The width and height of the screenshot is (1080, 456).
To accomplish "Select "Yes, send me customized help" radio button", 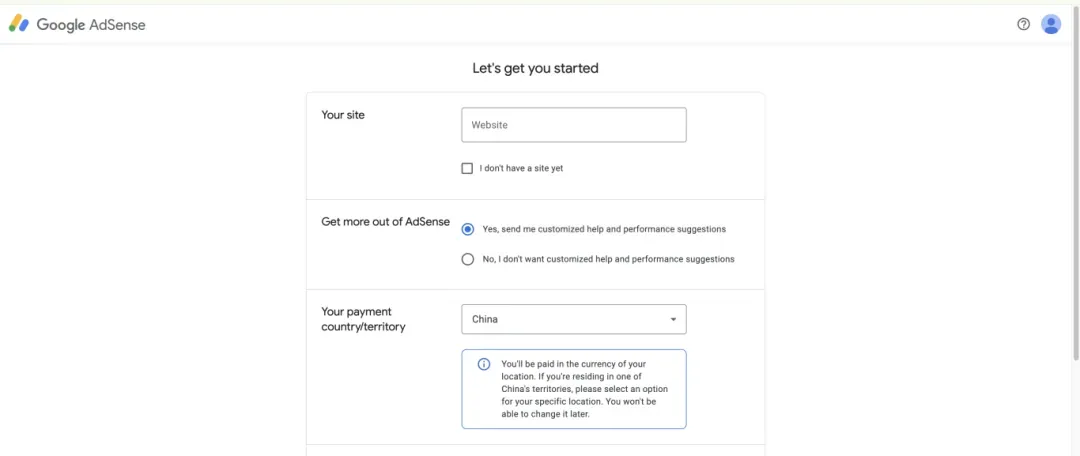I will coord(468,229).
